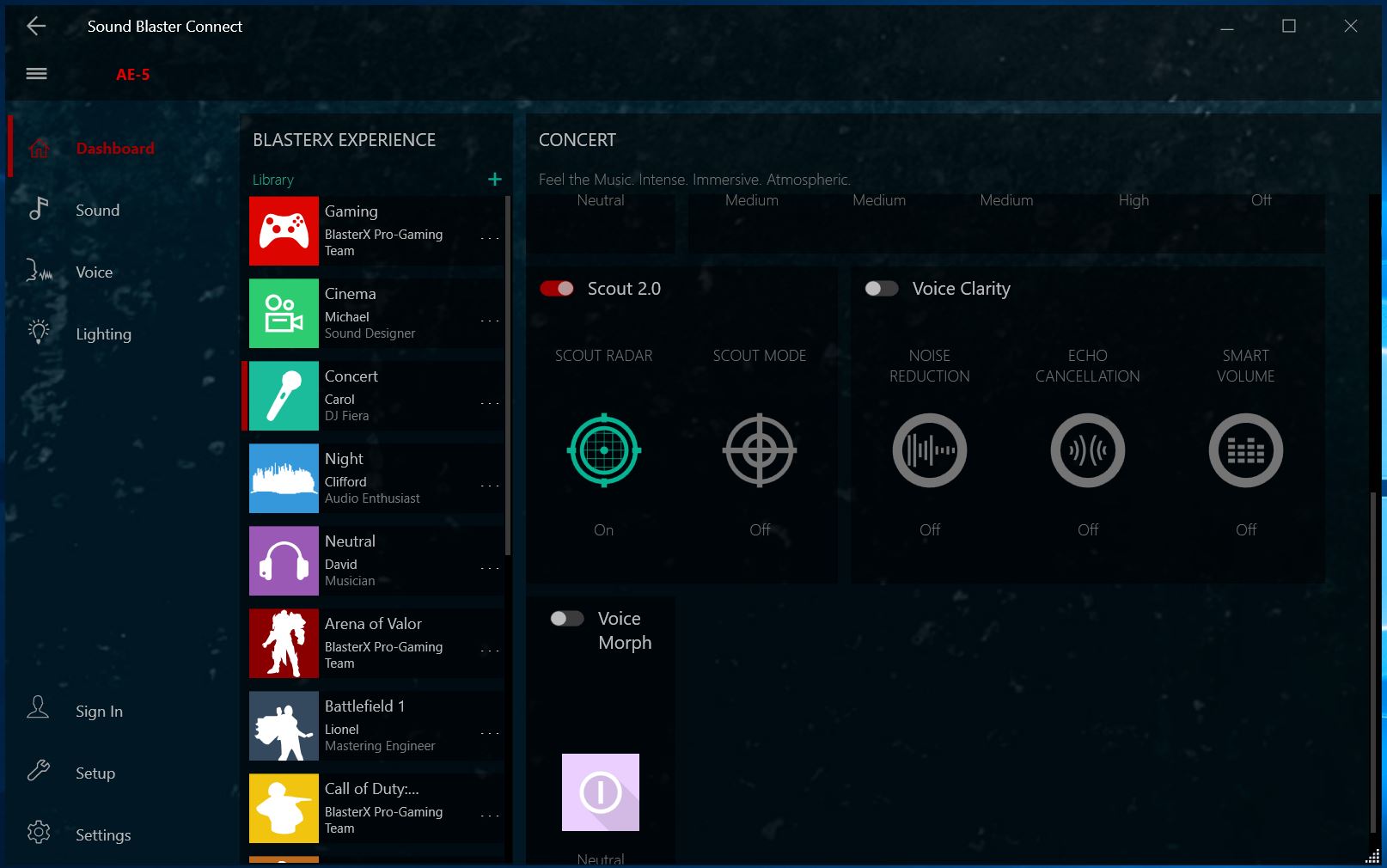Select the Gaming profile name
This screenshot has width=1387, height=868.
(x=351, y=211)
